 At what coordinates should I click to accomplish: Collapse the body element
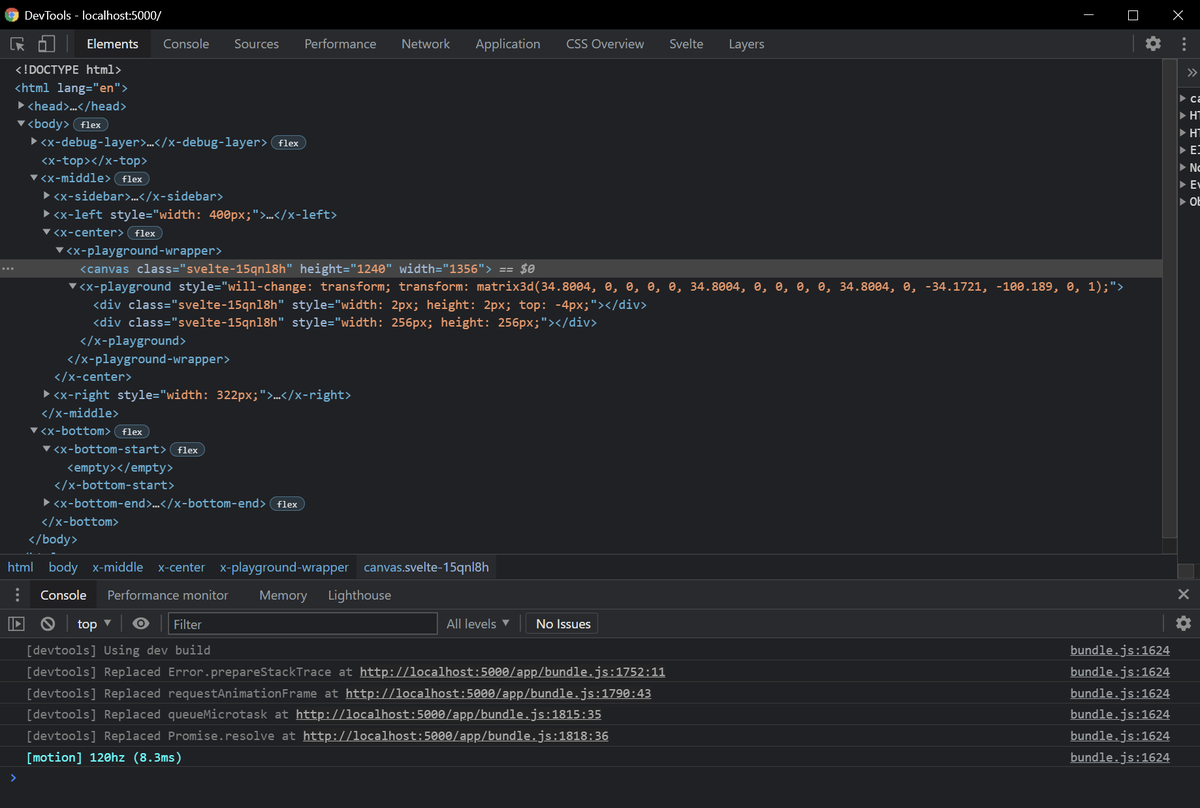click(x=21, y=124)
